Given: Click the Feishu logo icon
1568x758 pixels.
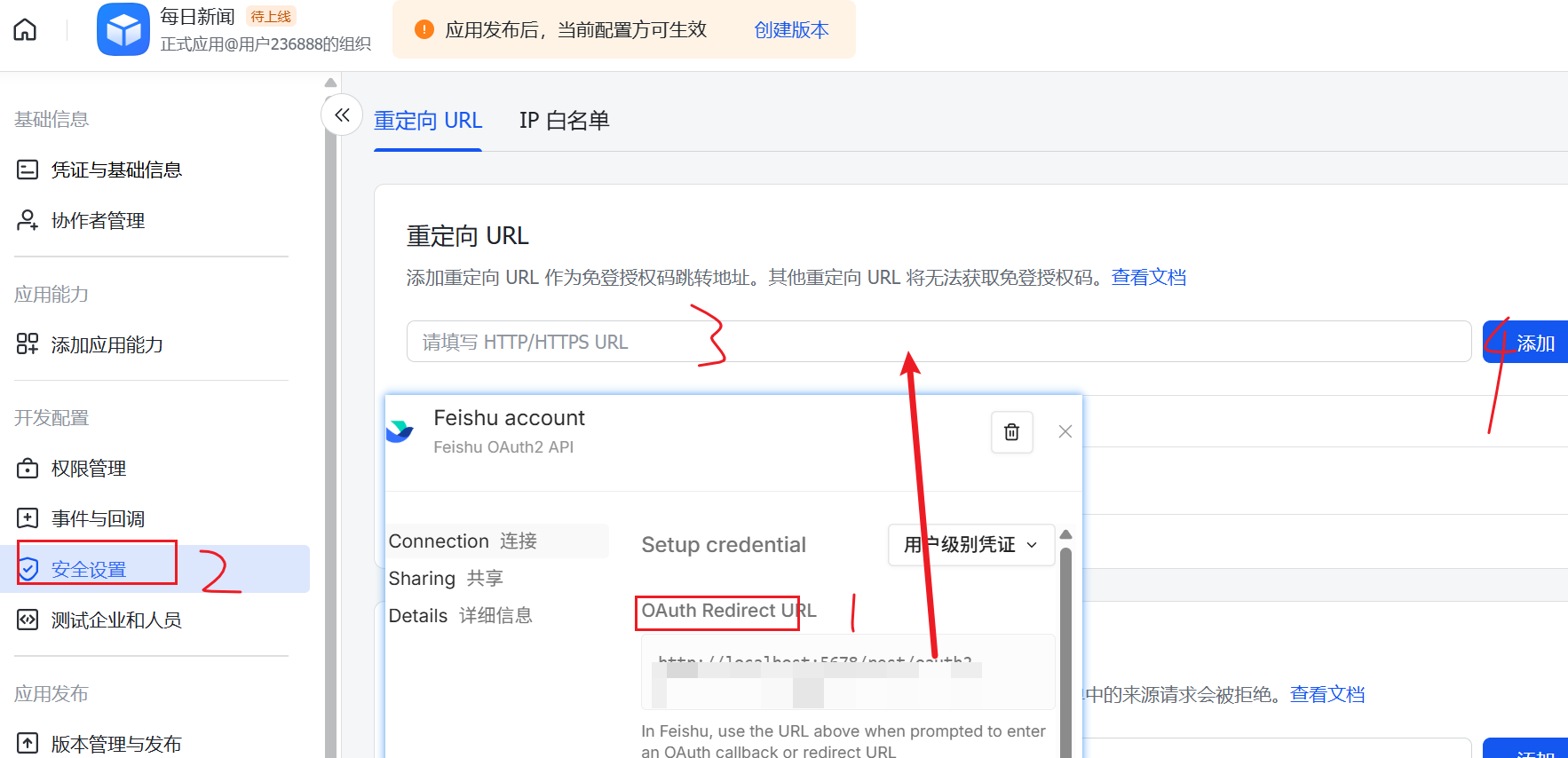Looking at the screenshot, I should pyautogui.click(x=400, y=431).
